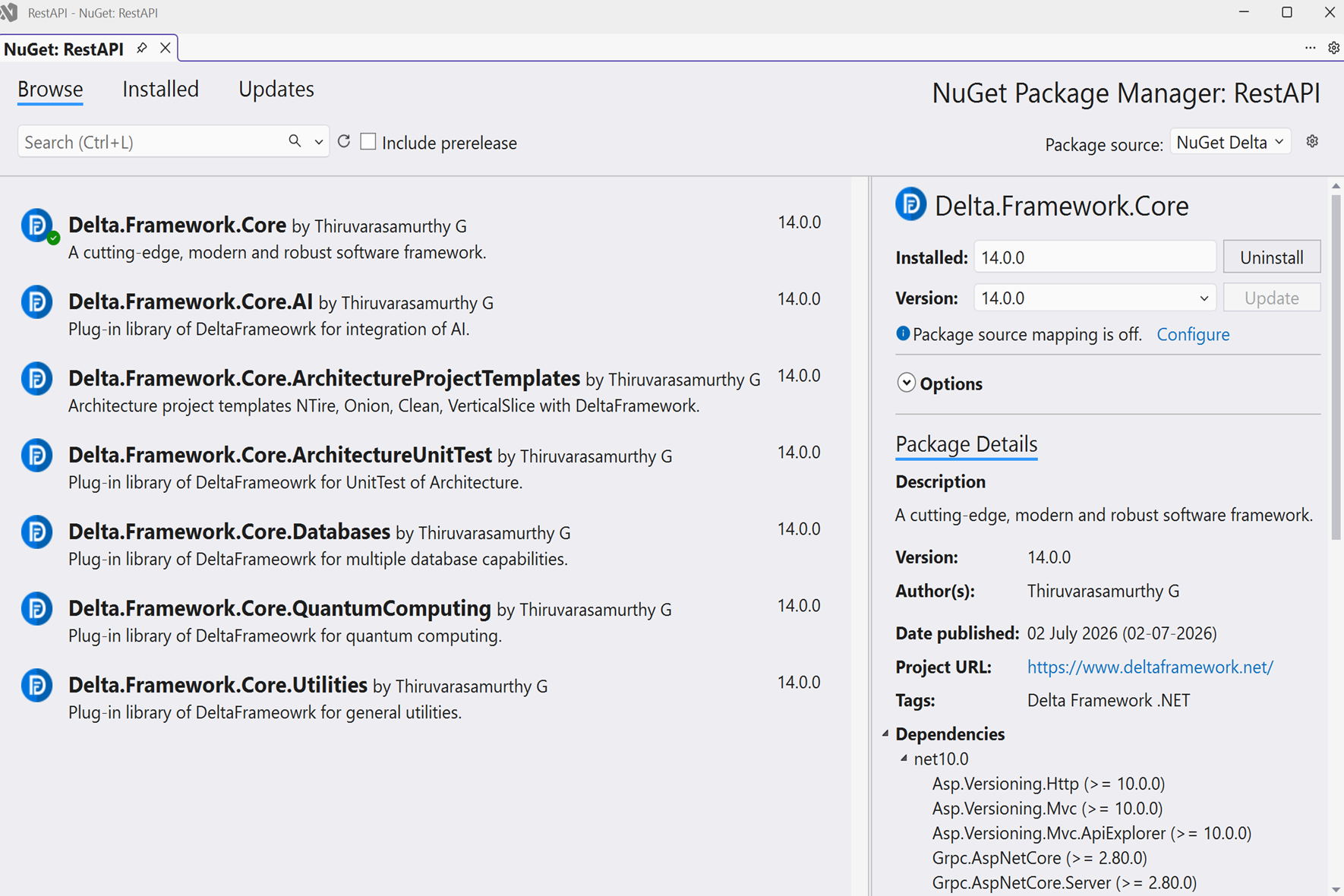
Task: Click the details pane scroll up arrow
Action: click(1336, 185)
